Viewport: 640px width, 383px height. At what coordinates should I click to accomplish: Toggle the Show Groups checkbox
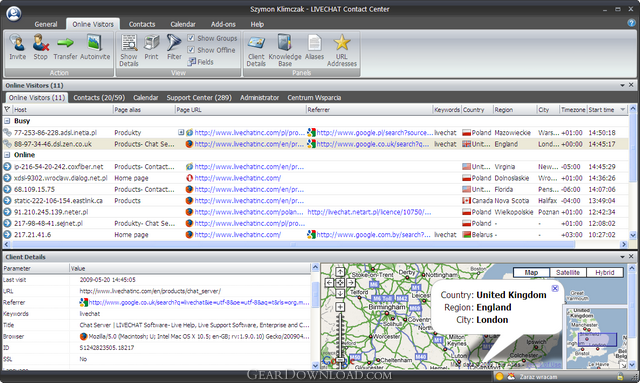pyautogui.click(x=191, y=38)
